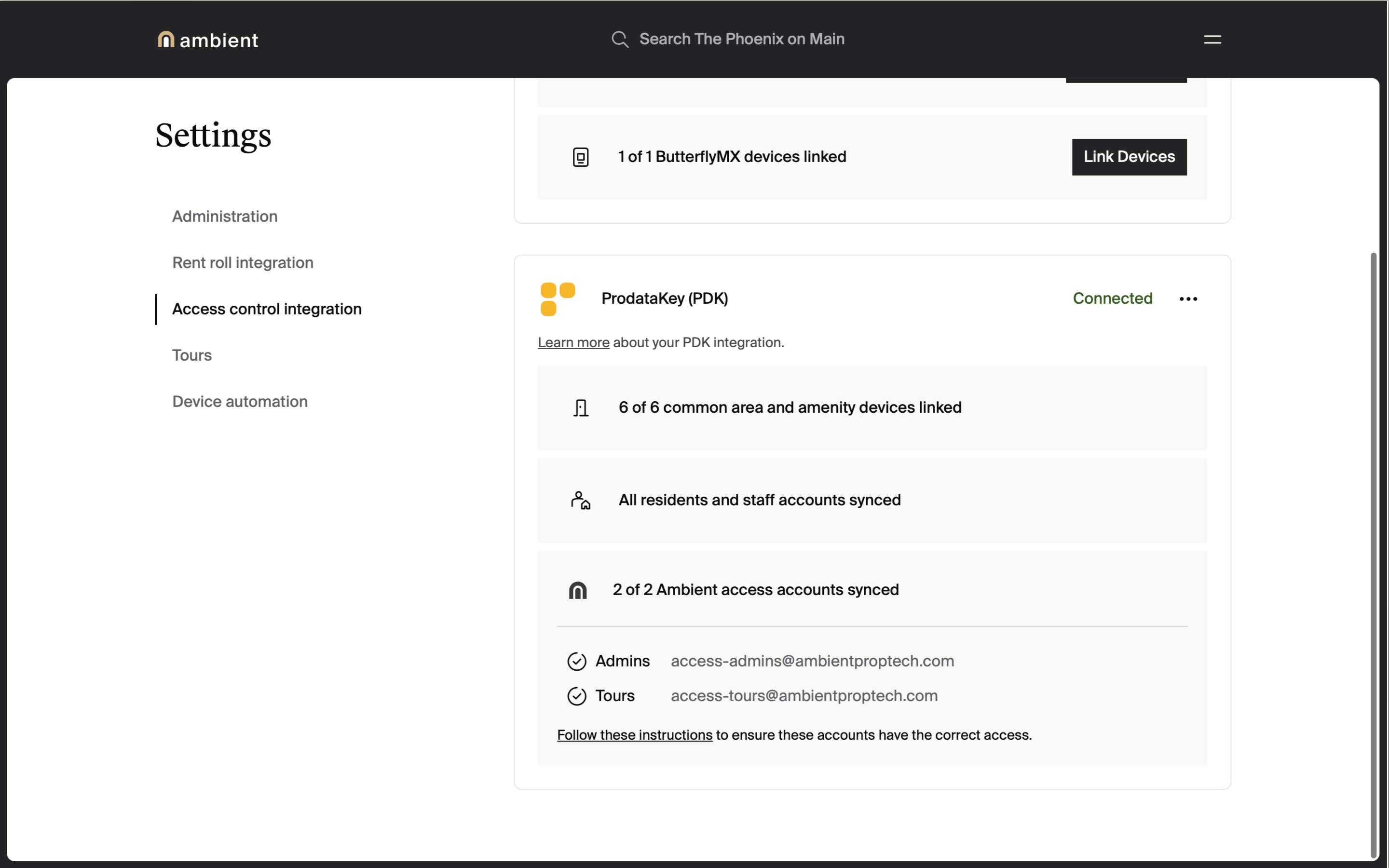1389x868 pixels.
Task: Click access-tours@ambientproptech.com email
Action: [x=804, y=696]
